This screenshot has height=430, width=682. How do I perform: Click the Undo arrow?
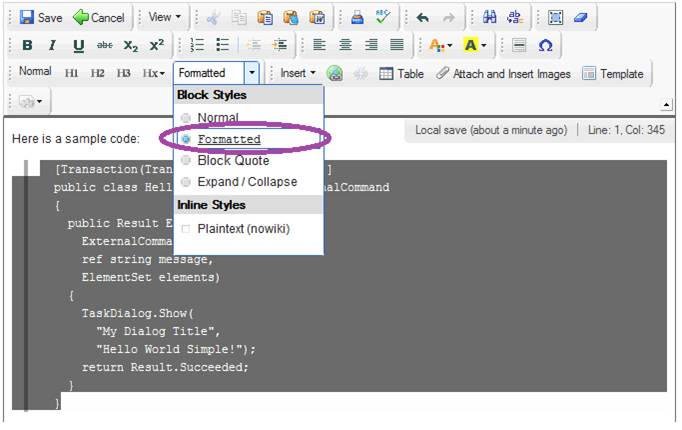coord(422,18)
